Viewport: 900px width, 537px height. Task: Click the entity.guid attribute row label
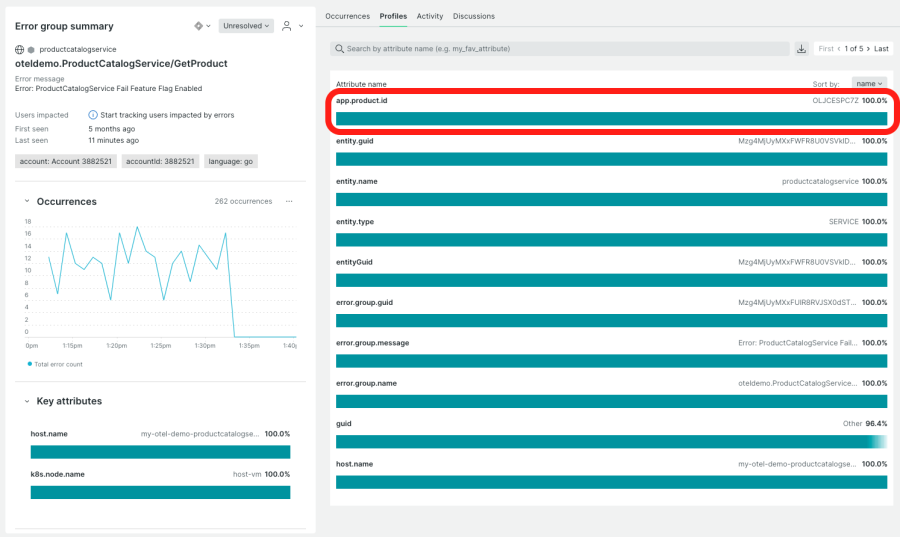click(355, 141)
